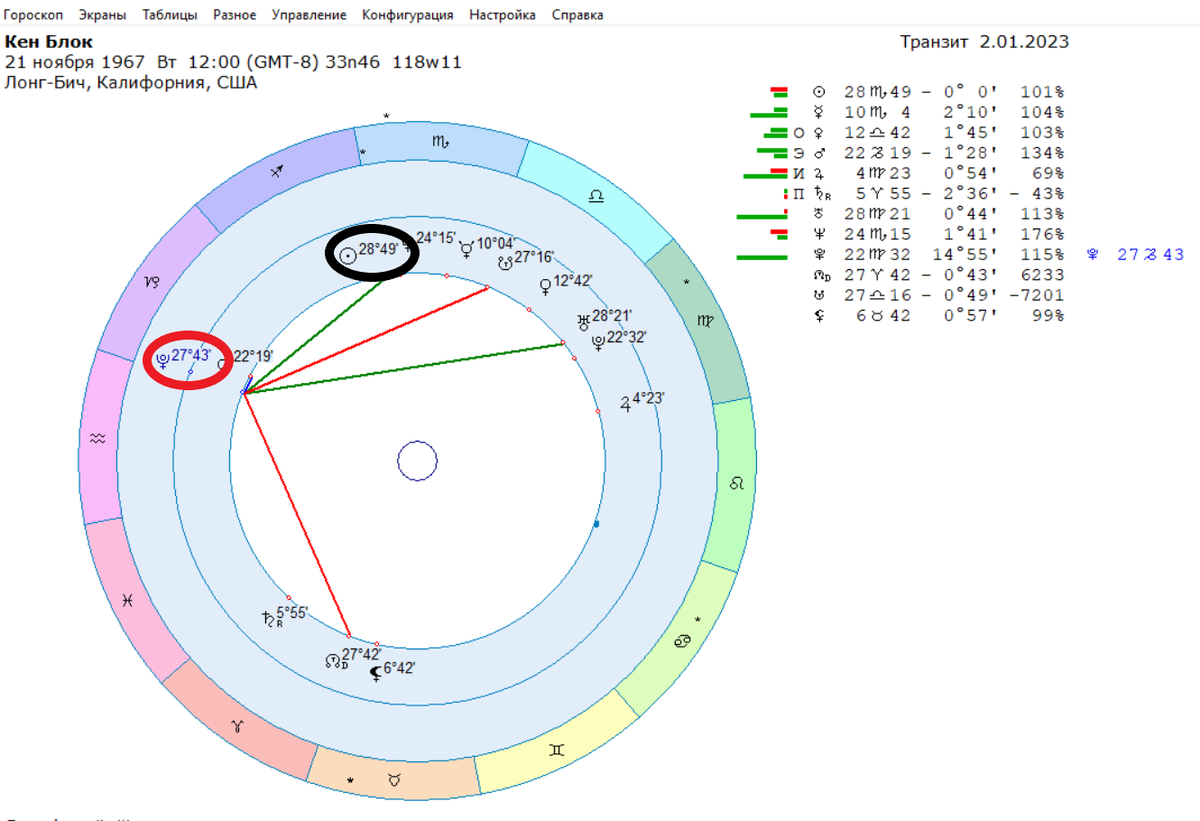Click the Virgo sign on the zodiac wheel
The height and width of the screenshot is (821, 1200).
706,322
